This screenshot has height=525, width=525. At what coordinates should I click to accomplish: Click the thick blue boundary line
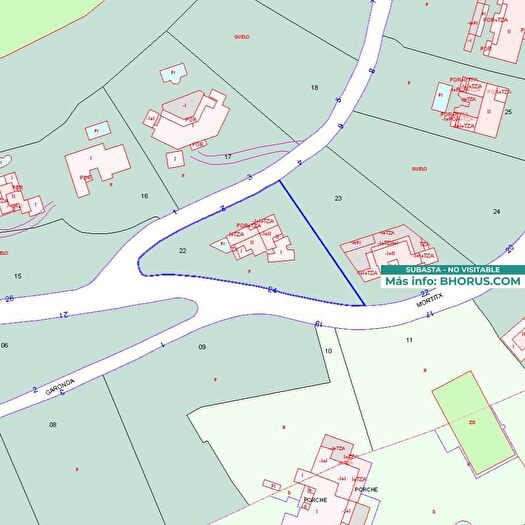pyautogui.click(x=322, y=243)
